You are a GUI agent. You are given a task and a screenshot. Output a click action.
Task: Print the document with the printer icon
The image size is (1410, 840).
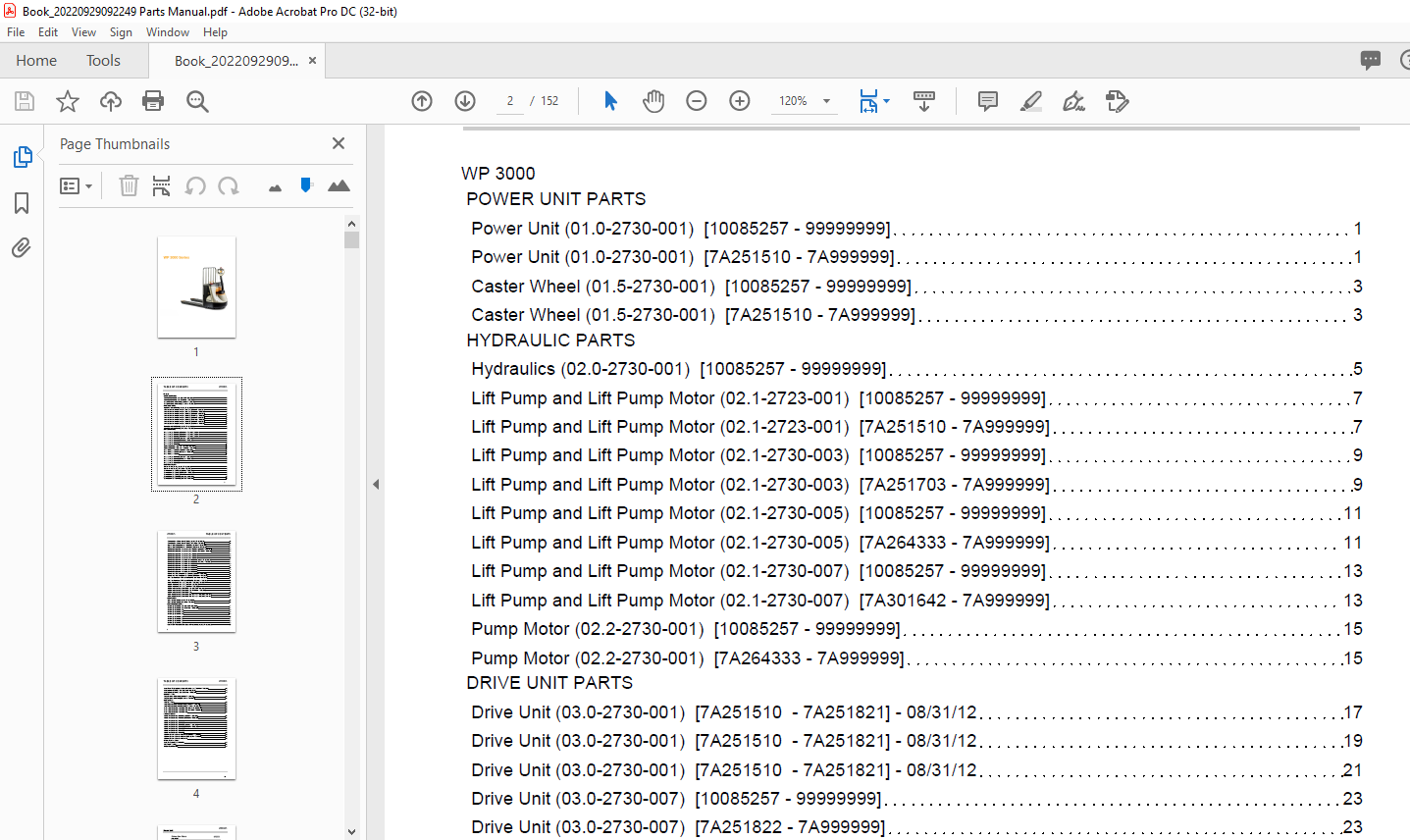point(153,101)
